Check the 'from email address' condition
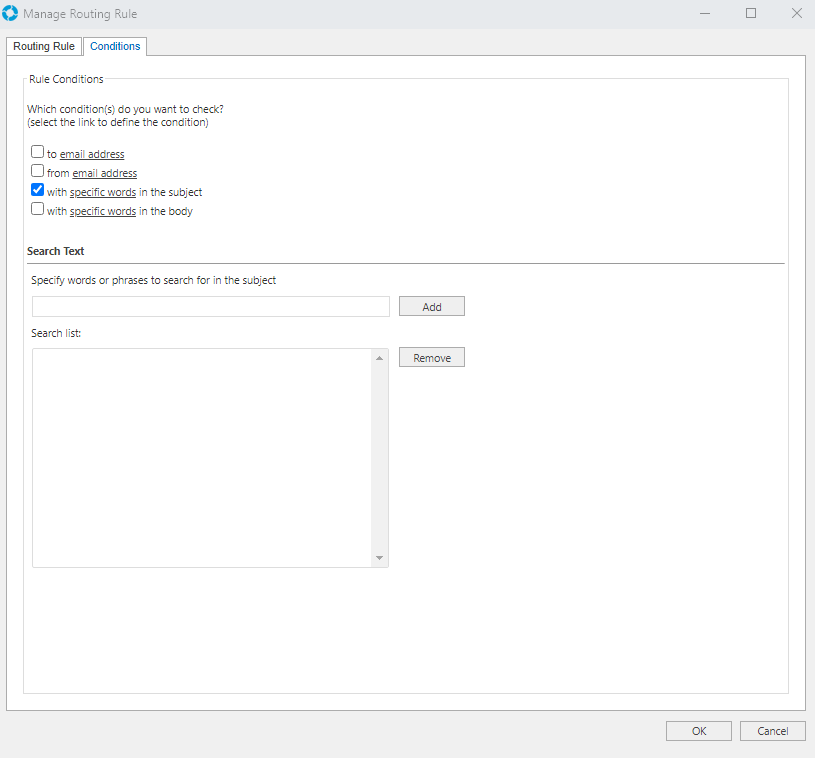 click(x=37, y=172)
